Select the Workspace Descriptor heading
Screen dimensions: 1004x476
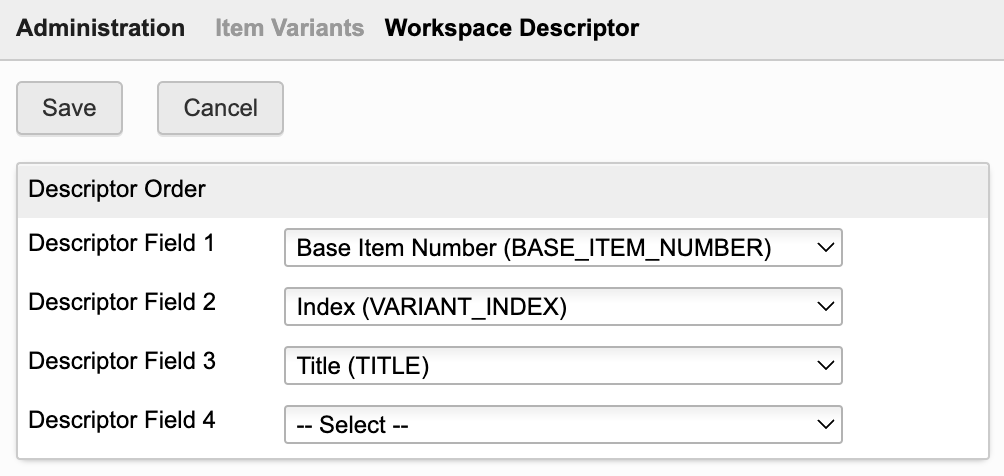(x=511, y=28)
